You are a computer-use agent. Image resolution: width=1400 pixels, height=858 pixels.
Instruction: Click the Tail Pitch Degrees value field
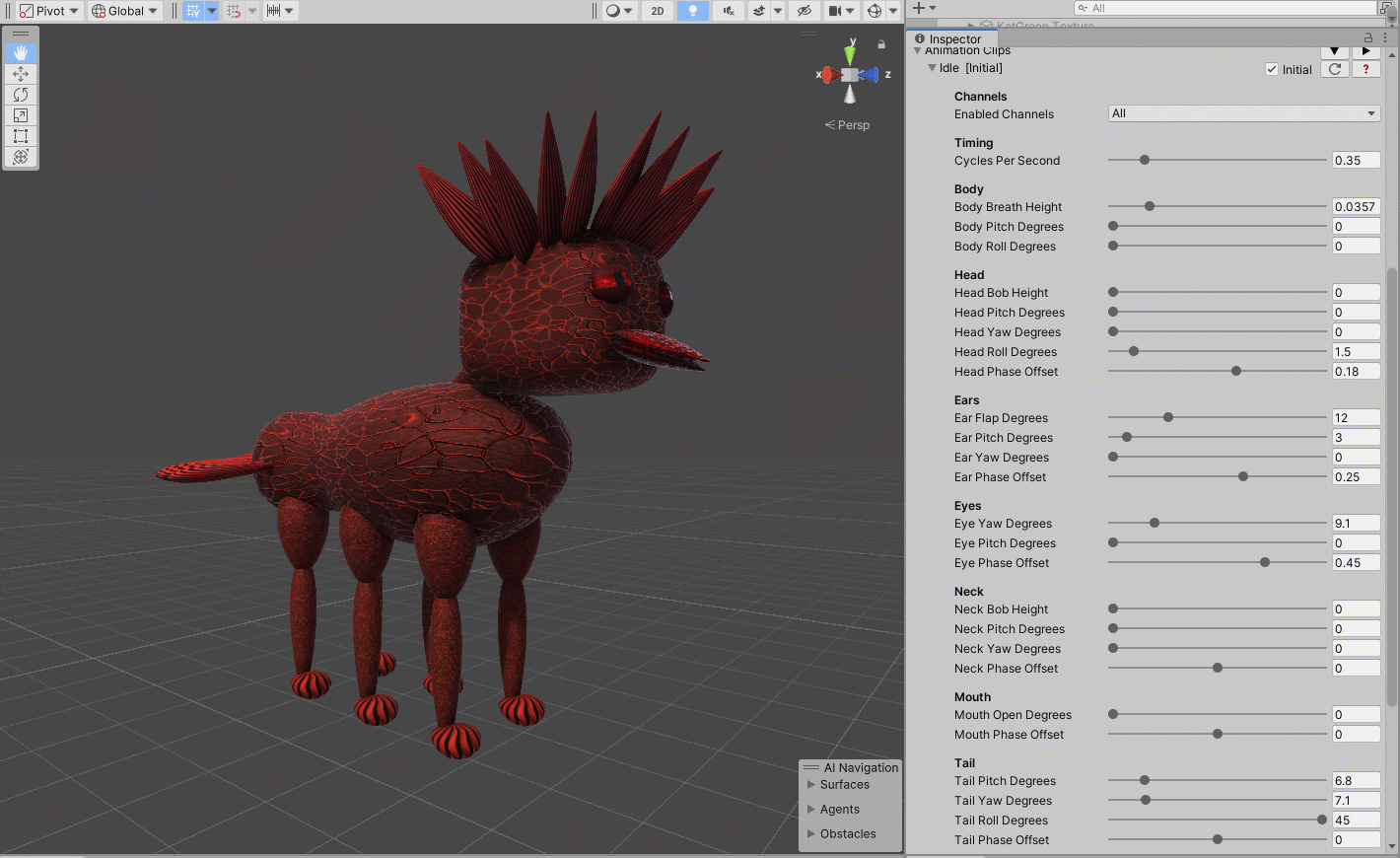(1356, 780)
